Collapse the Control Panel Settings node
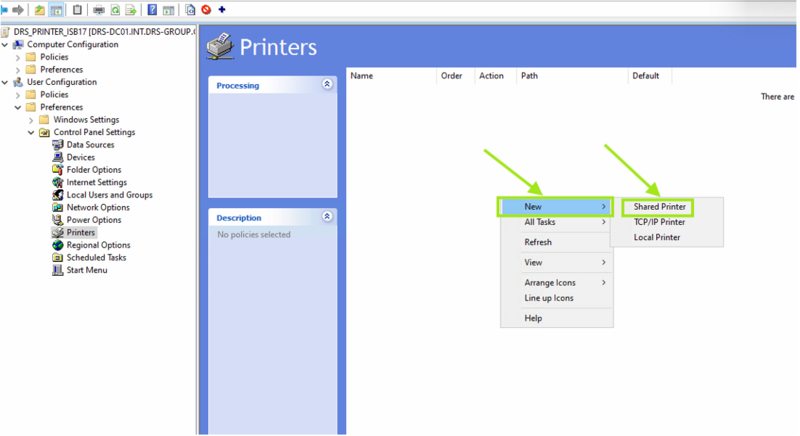The width and height of the screenshot is (800, 436). click(31, 132)
